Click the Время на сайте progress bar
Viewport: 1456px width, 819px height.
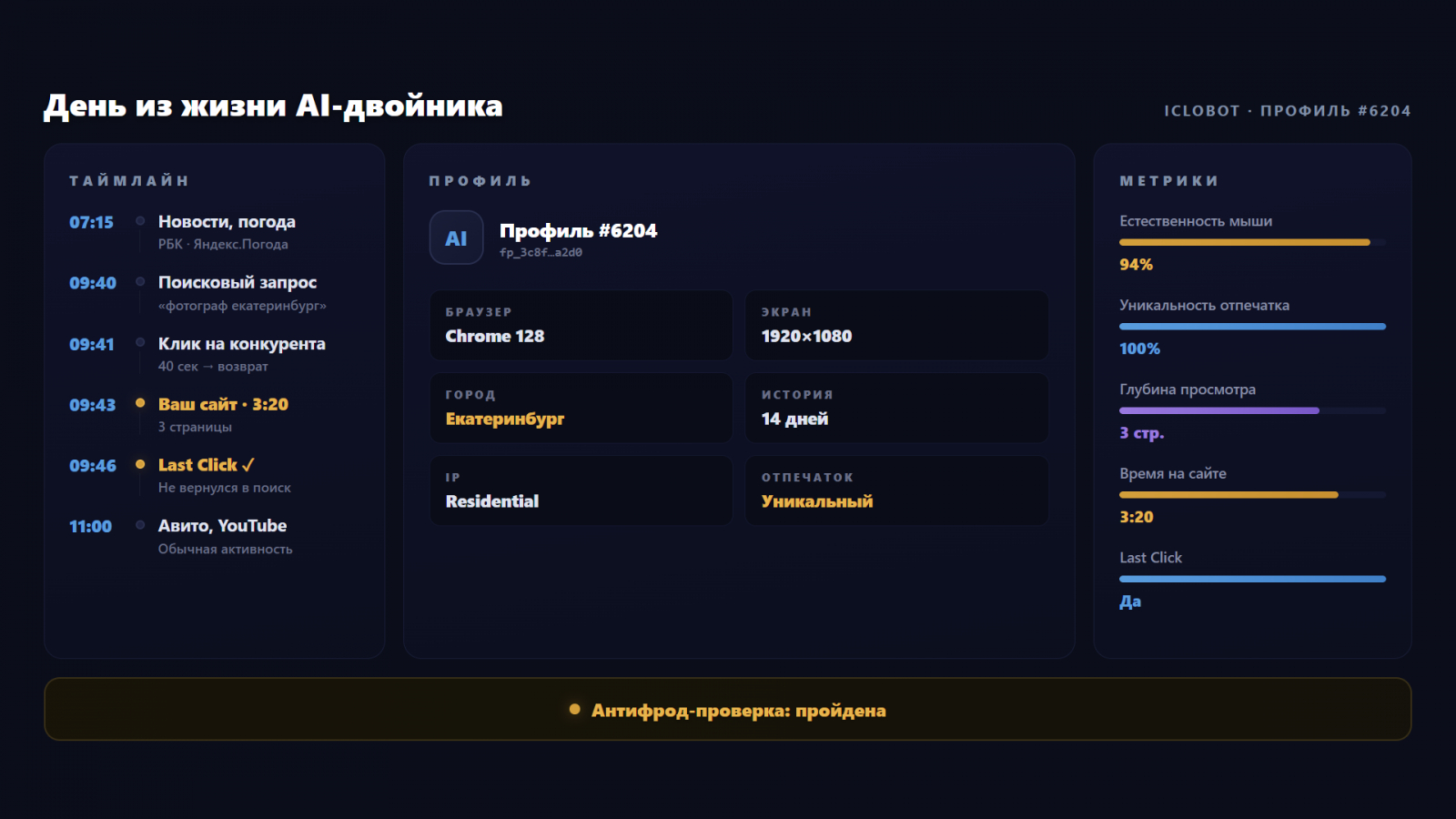[x=1252, y=495]
